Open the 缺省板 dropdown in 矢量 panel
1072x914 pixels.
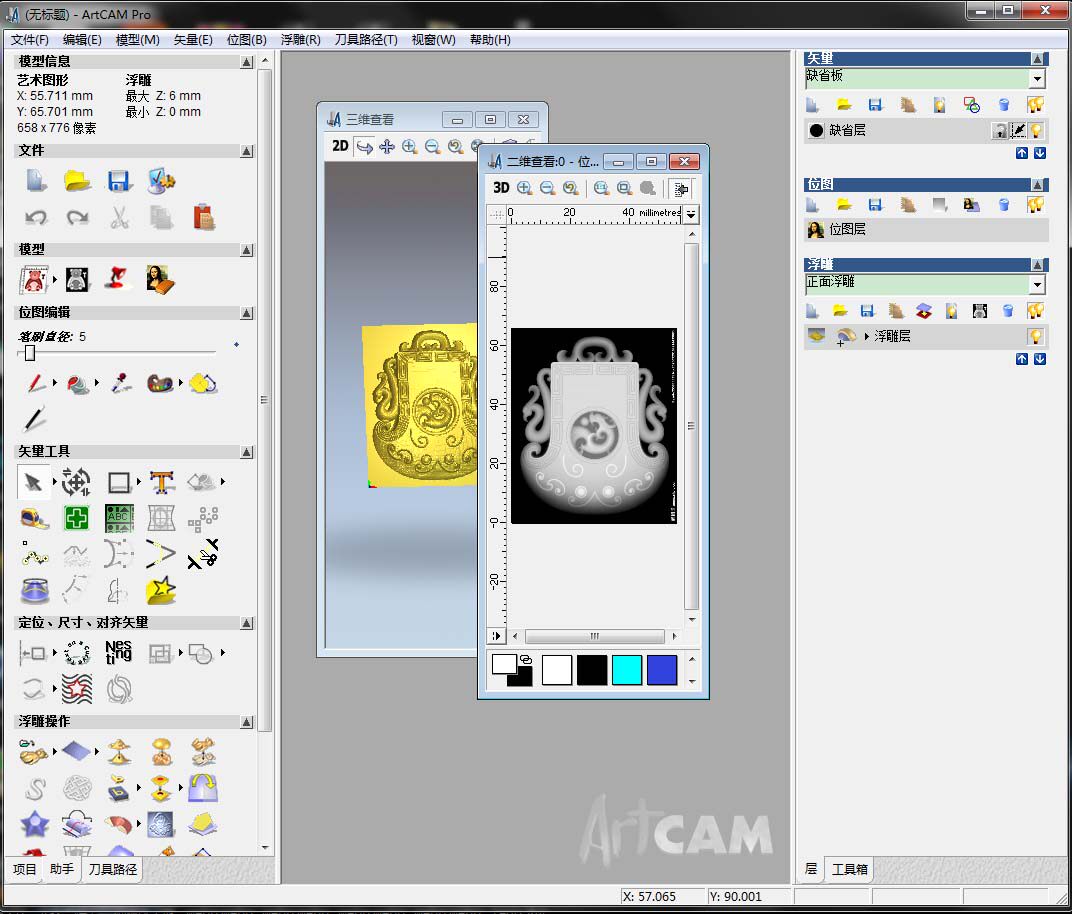click(x=1037, y=79)
